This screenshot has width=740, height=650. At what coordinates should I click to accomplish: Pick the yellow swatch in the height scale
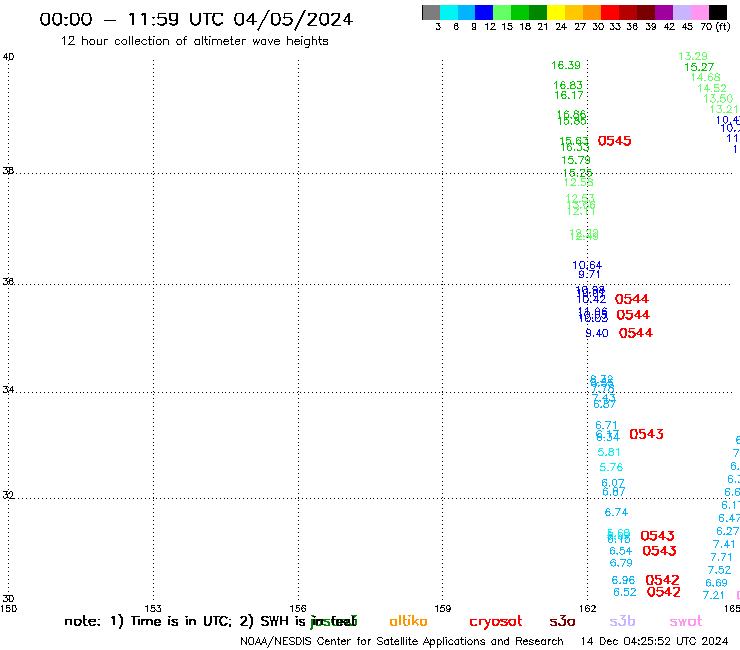[x=555, y=12]
